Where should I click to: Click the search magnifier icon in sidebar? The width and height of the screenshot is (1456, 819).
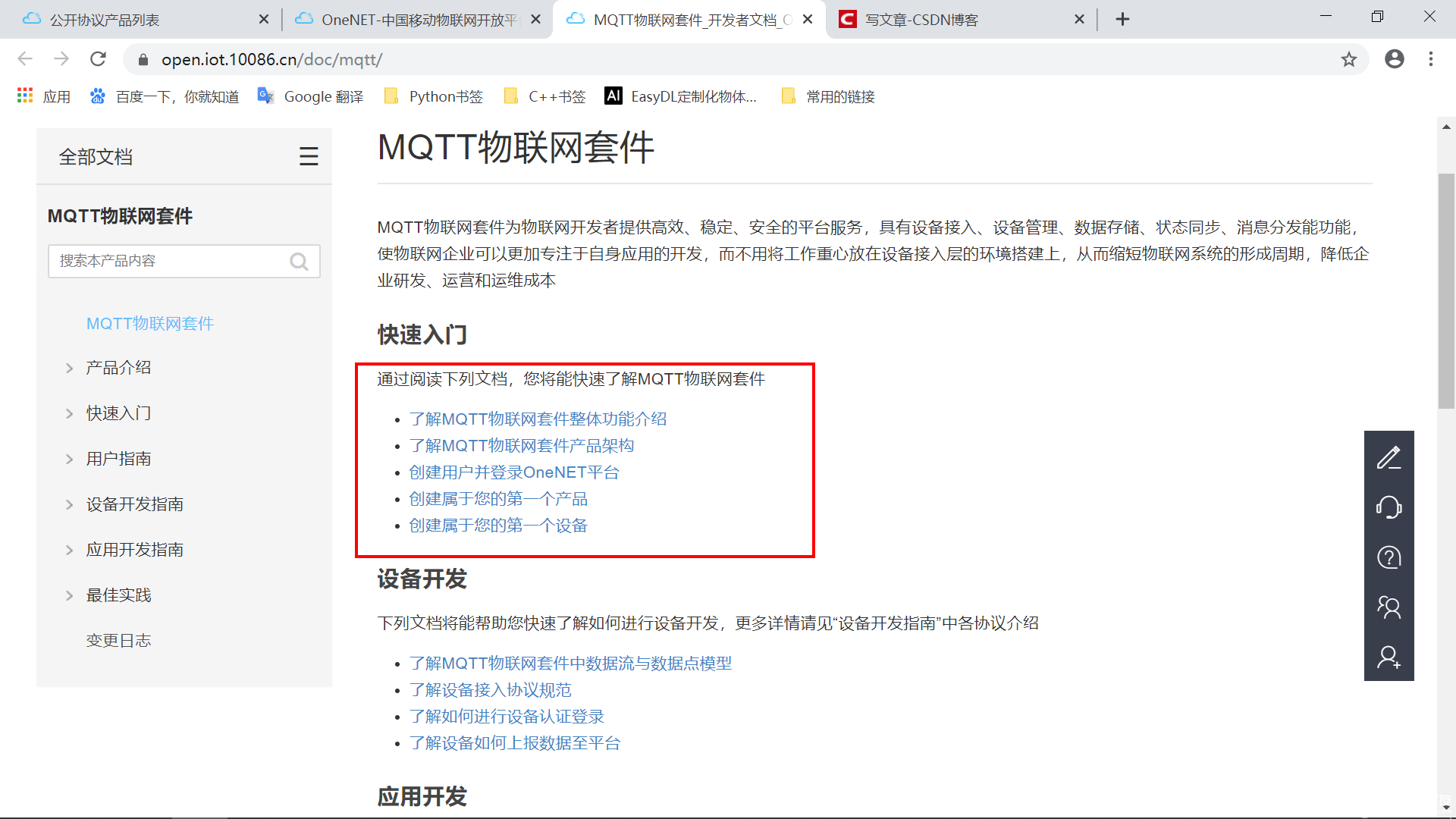(299, 262)
